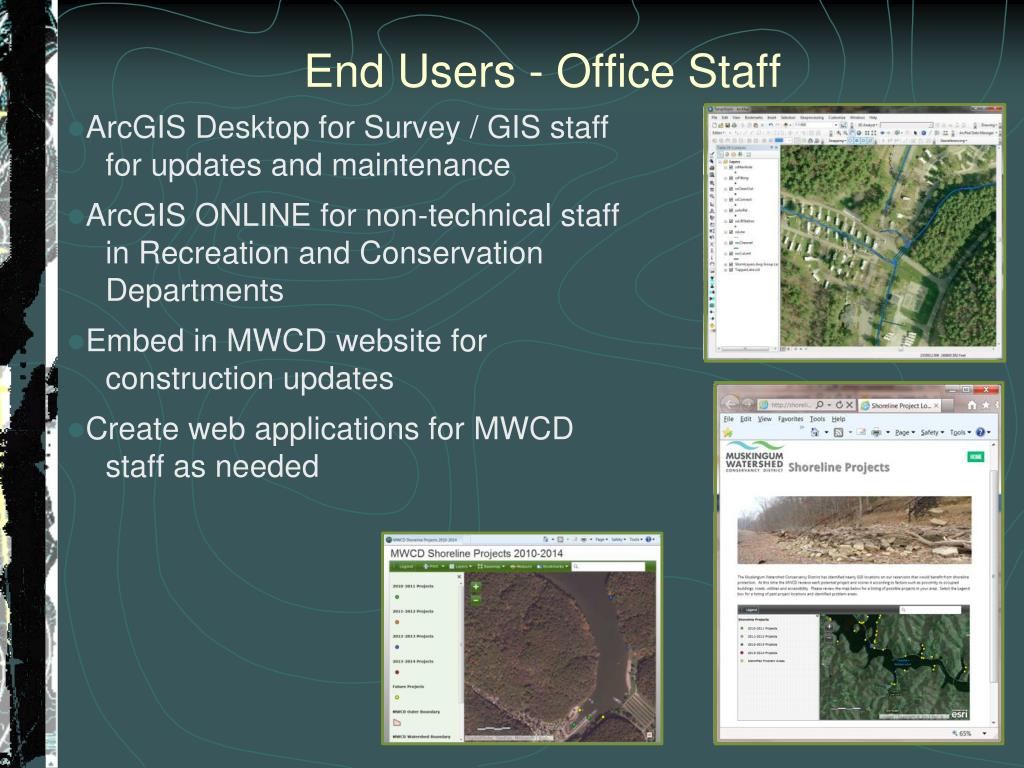Image resolution: width=1024 pixels, height=768 pixels.
Task: Open the Layers dropdown in the green app toolbar
Action: 460,566
